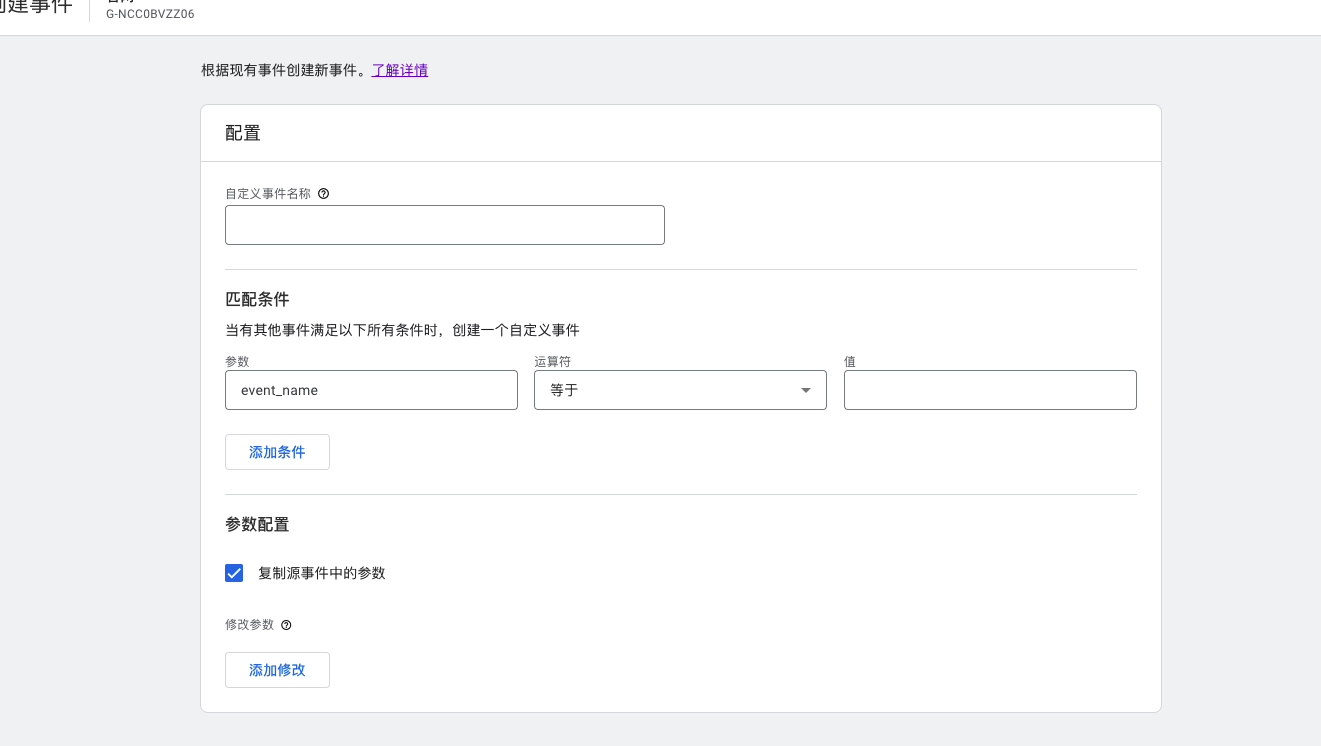Focus the 自定义事件名称 input field
The width and height of the screenshot is (1321, 746).
tap(445, 225)
